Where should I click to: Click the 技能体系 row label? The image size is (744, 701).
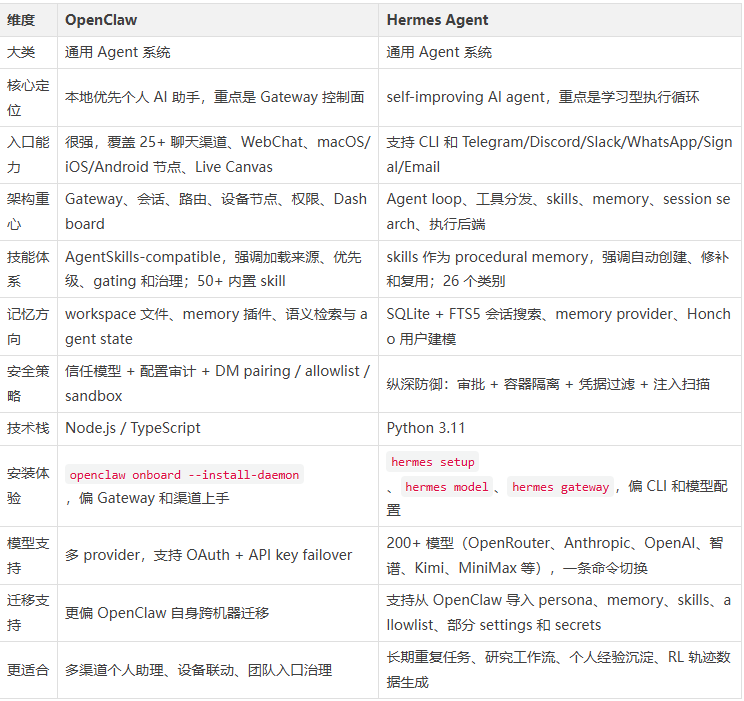[x=28, y=269]
